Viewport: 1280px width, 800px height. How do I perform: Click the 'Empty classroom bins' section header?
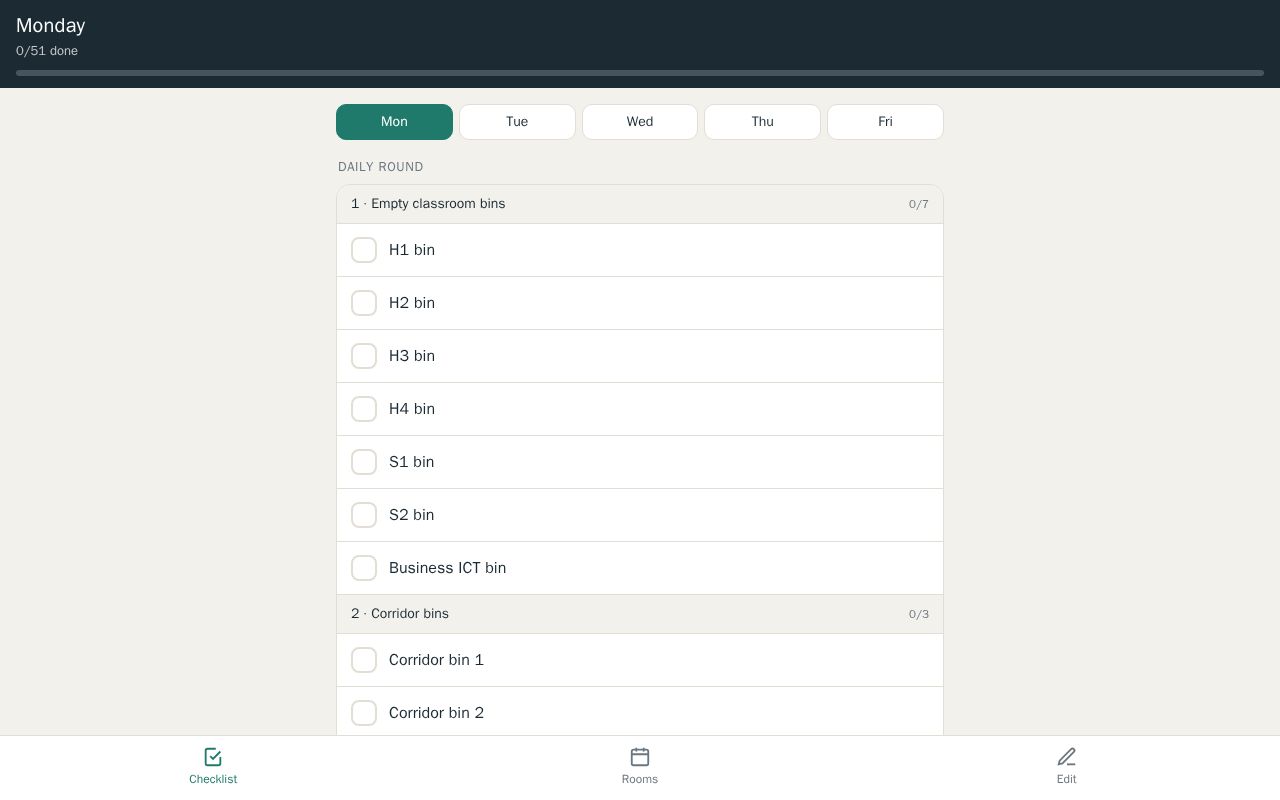(x=640, y=204)
